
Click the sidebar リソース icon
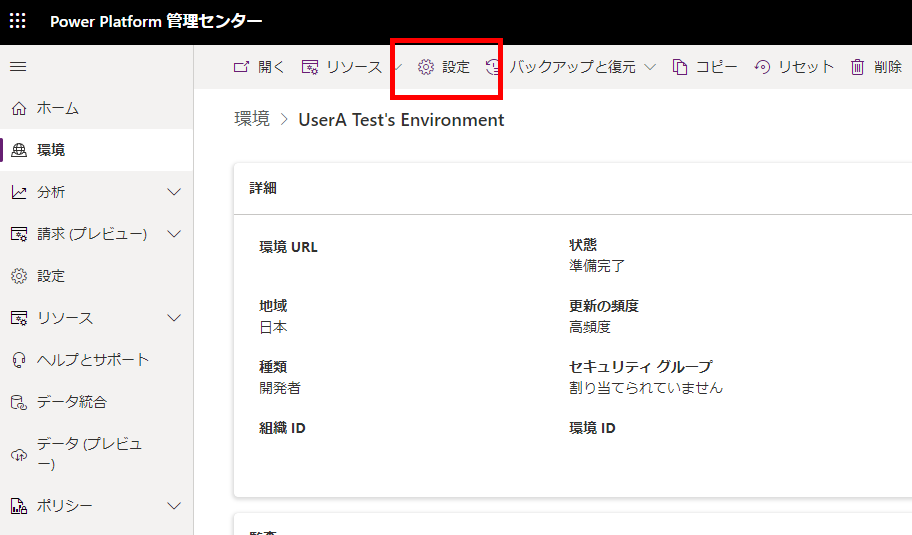[x=19, y=318]
